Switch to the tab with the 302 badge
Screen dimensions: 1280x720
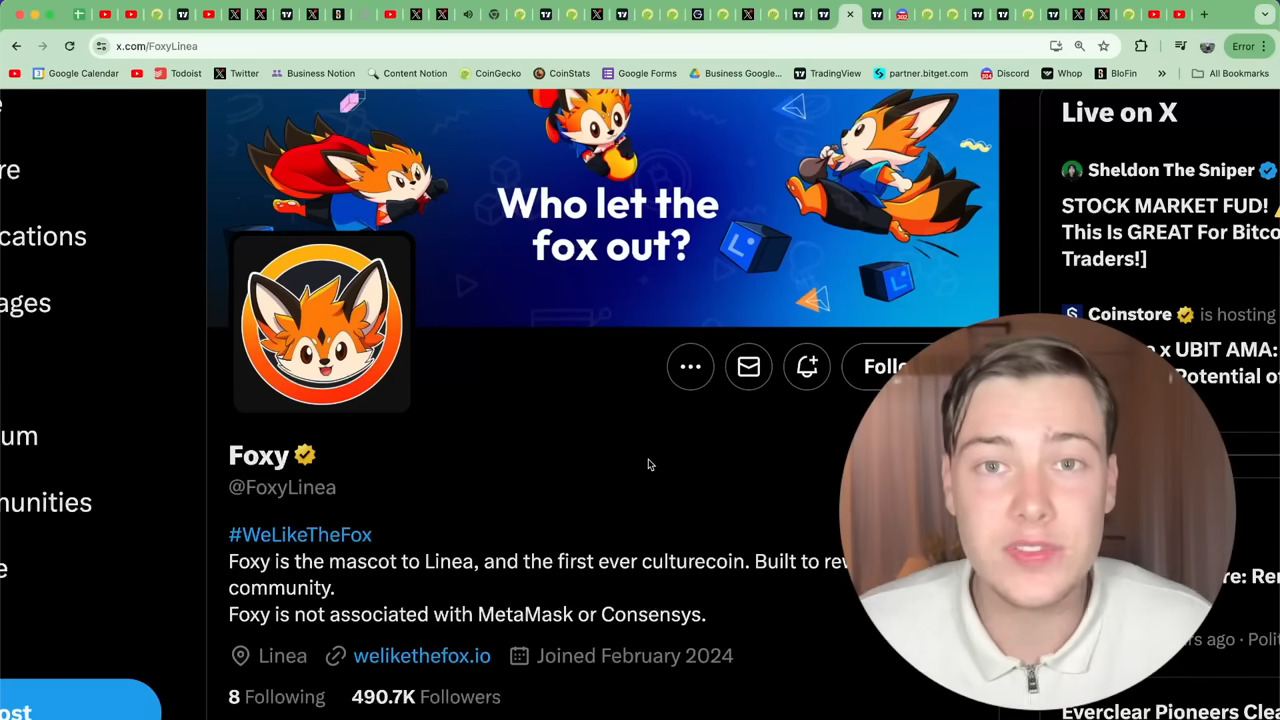(902, 15)
